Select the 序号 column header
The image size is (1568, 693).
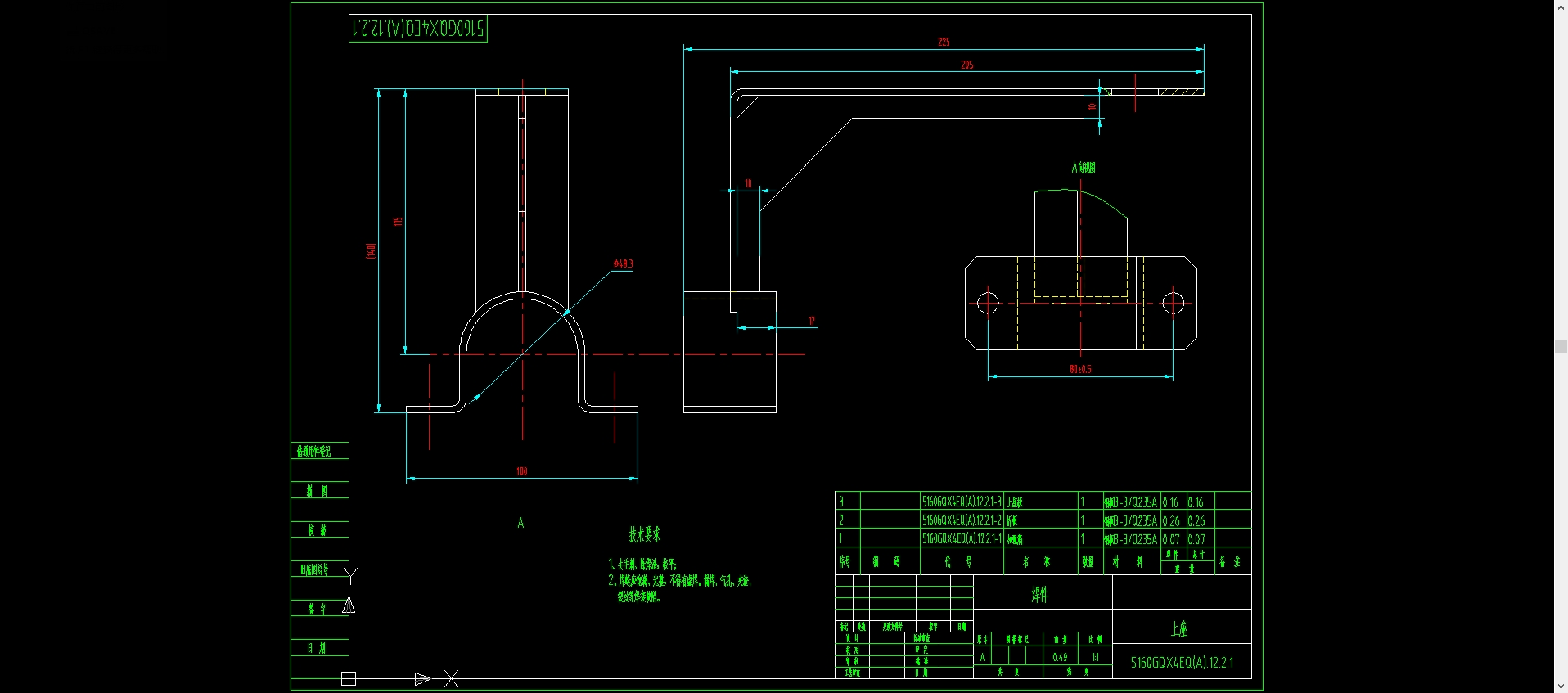click(845, 561)
